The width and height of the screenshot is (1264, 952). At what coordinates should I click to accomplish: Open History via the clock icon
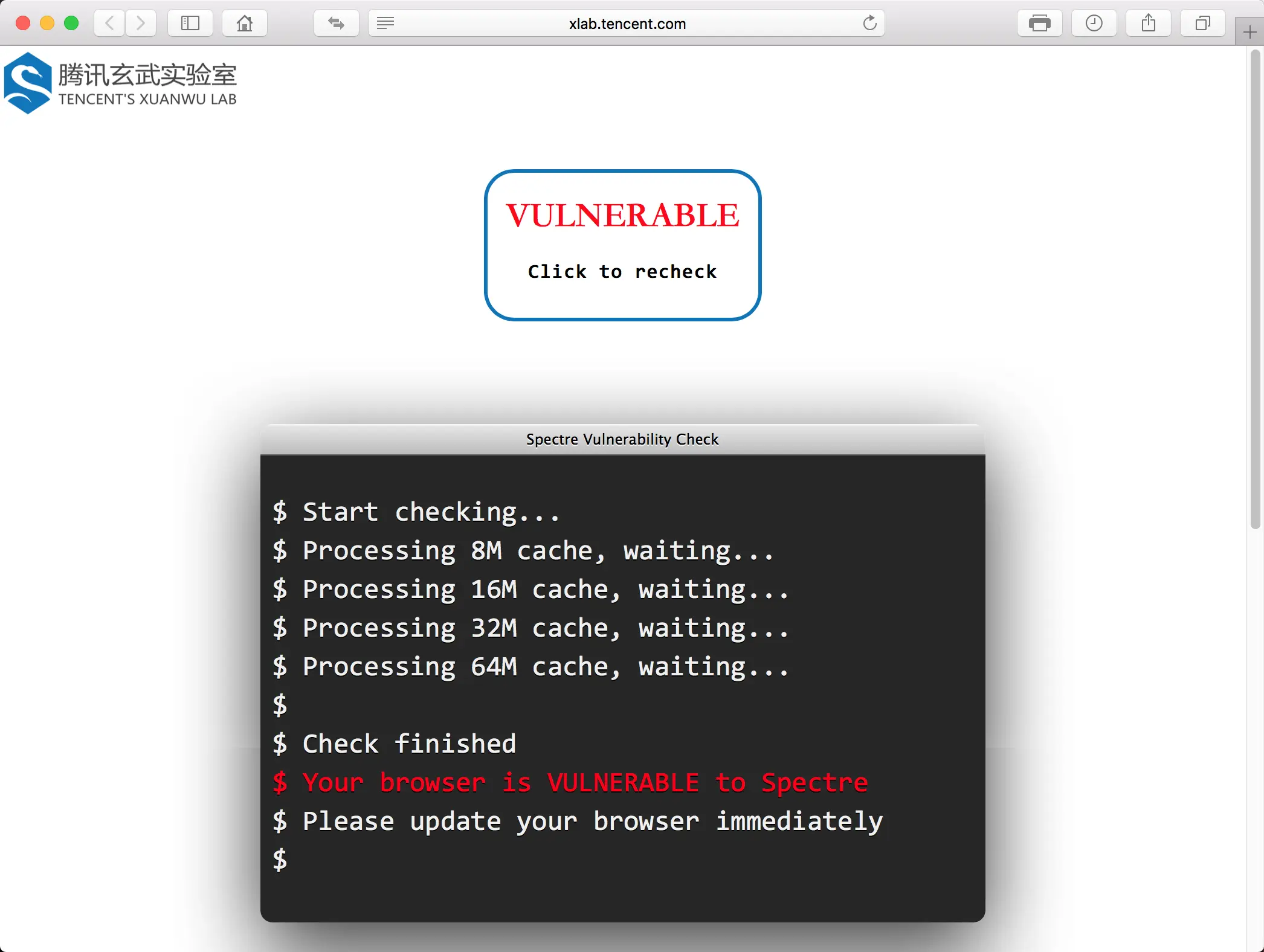[x=1094, y=24]
